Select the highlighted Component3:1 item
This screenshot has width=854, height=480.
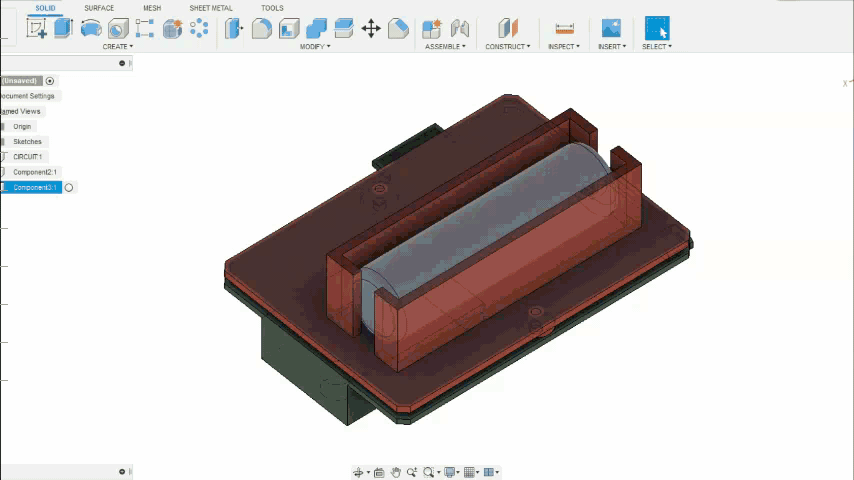click(35, 187)
